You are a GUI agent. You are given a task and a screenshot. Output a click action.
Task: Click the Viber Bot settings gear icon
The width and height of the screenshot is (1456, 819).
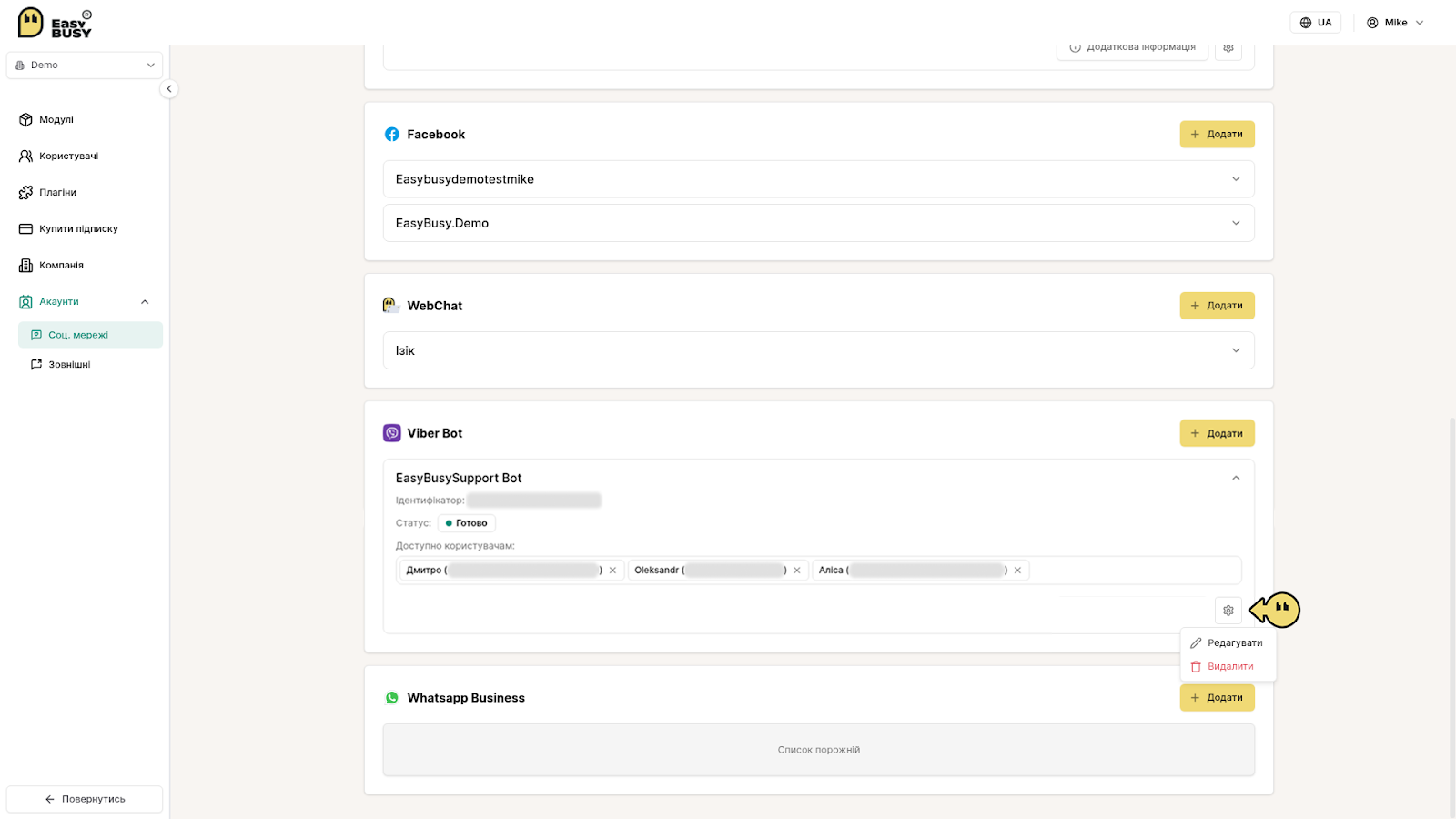click(x=1228, y=611)
